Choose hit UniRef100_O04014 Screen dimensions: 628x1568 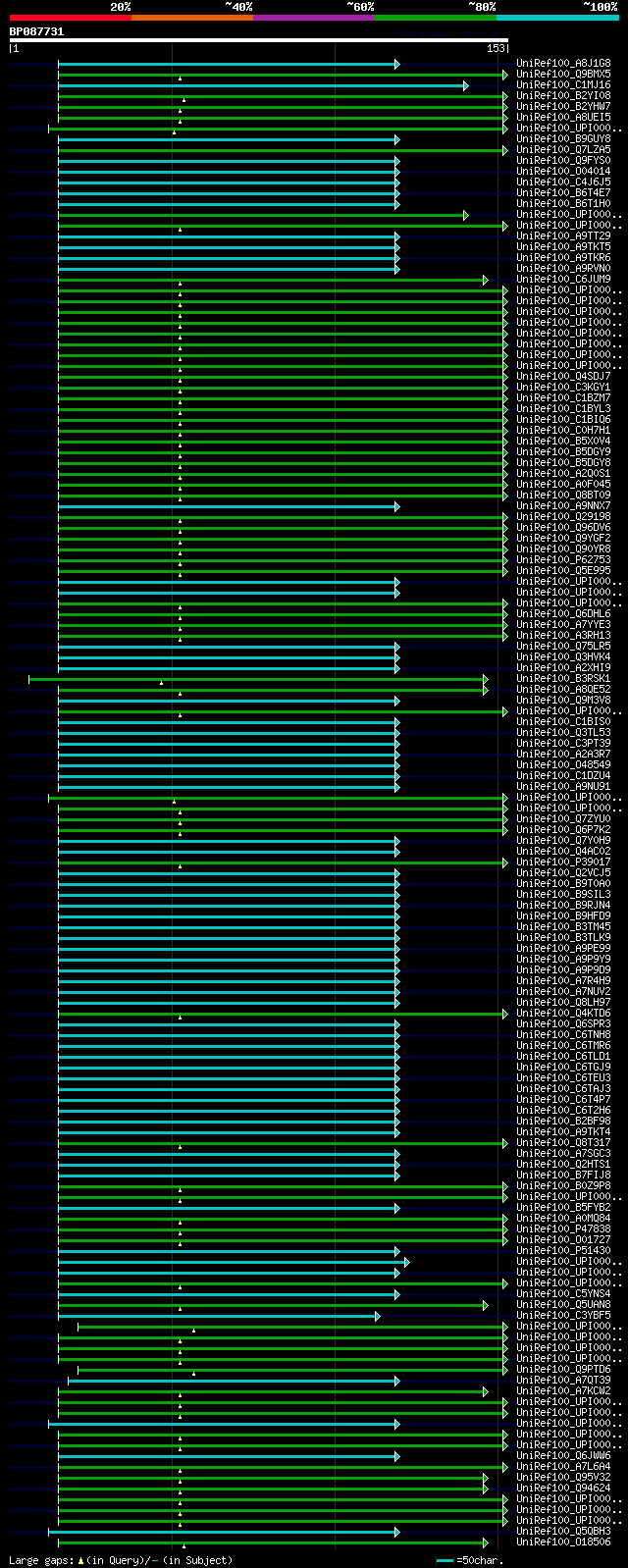tap(563, 172)
